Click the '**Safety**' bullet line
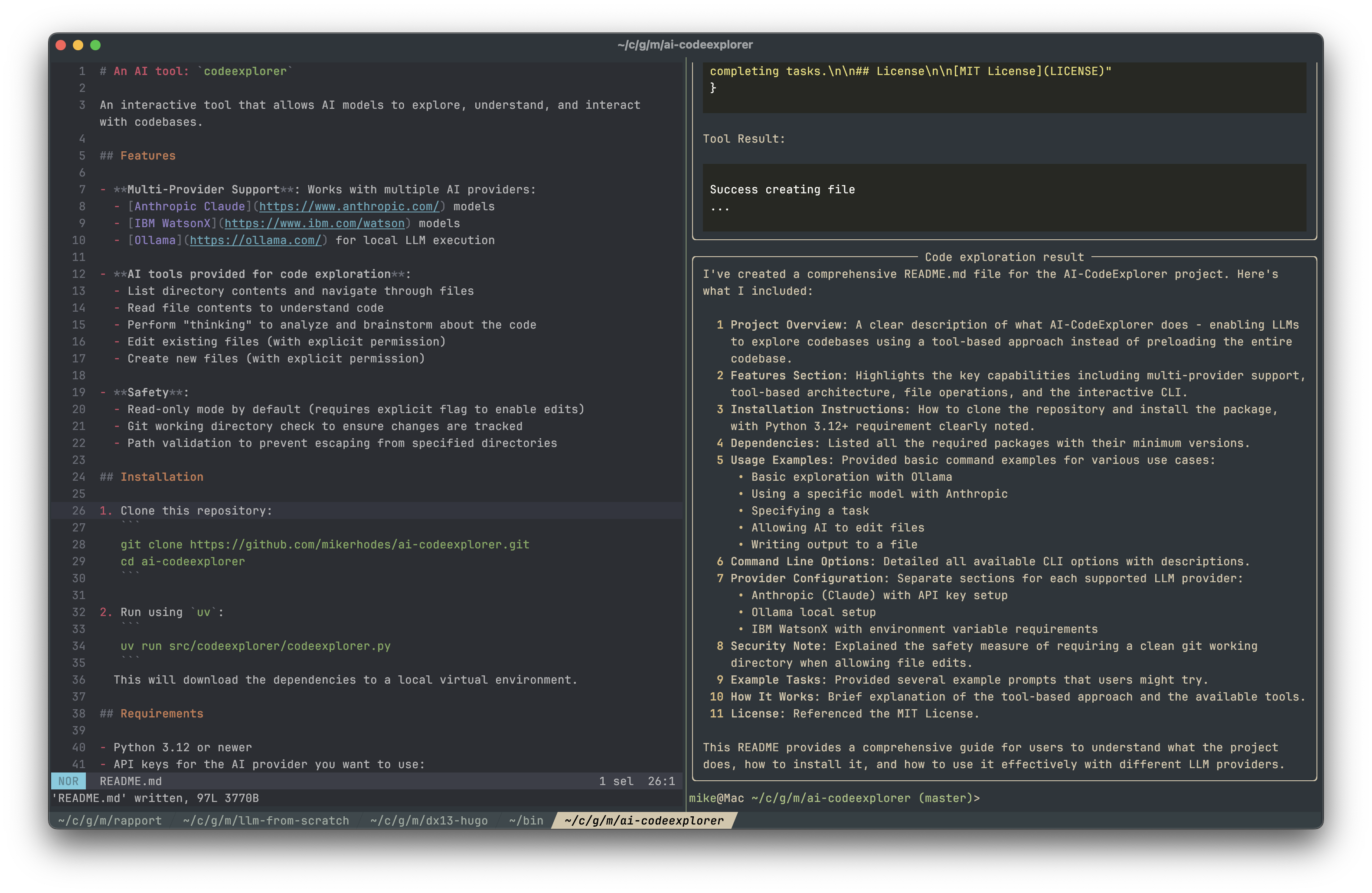1372x893 pixels. [x=145, y=392]
